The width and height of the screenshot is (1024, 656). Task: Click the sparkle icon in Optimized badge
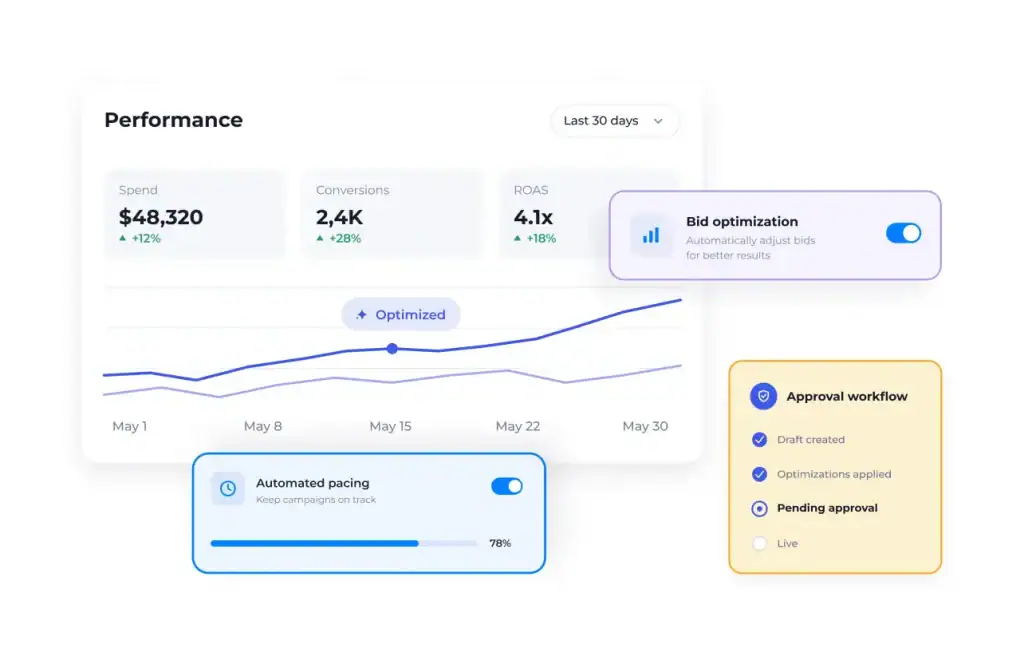361,315
